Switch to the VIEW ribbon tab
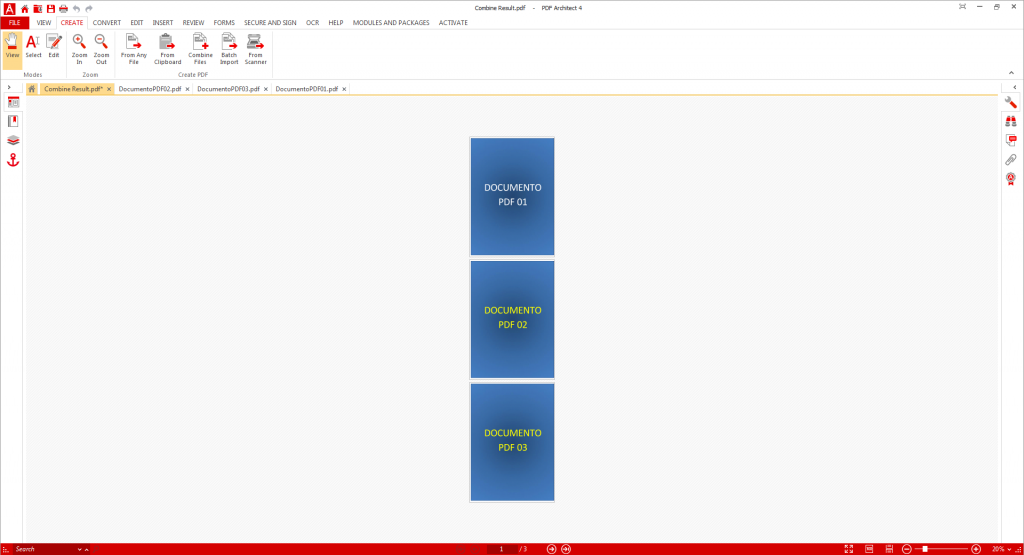Image resolution: width=1024 pixels, height=555 pixels. click(x=44, y=23)
